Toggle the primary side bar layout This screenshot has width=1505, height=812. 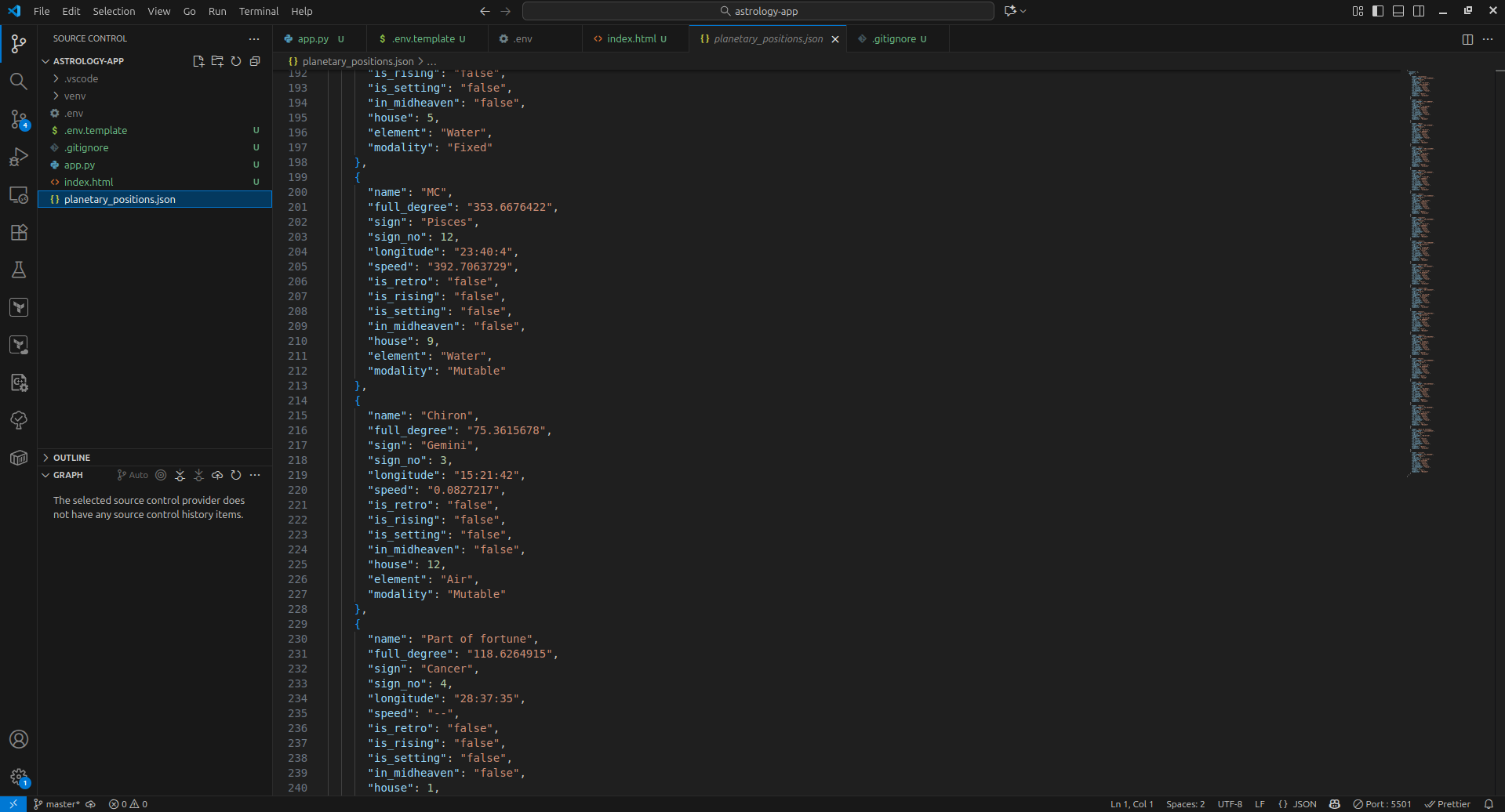pyautogui.click(x=1378, y=11)
